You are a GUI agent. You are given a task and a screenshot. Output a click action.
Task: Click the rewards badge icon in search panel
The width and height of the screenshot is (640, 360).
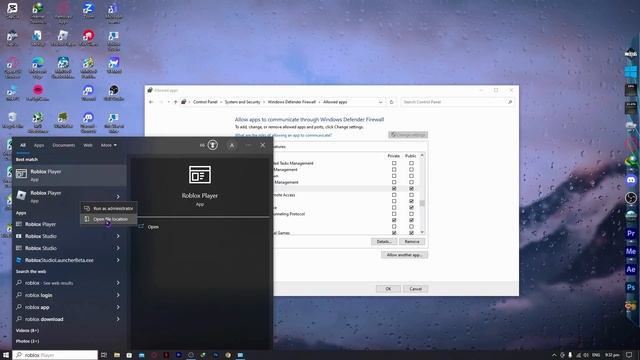pyautogui.click(x=213, y=145)
